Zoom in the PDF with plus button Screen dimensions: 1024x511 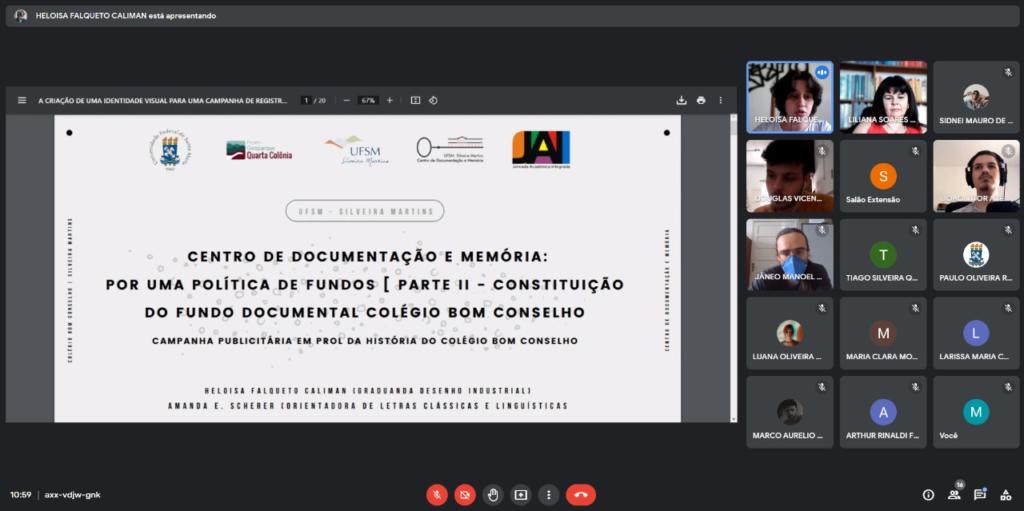(x=390, y=100)
